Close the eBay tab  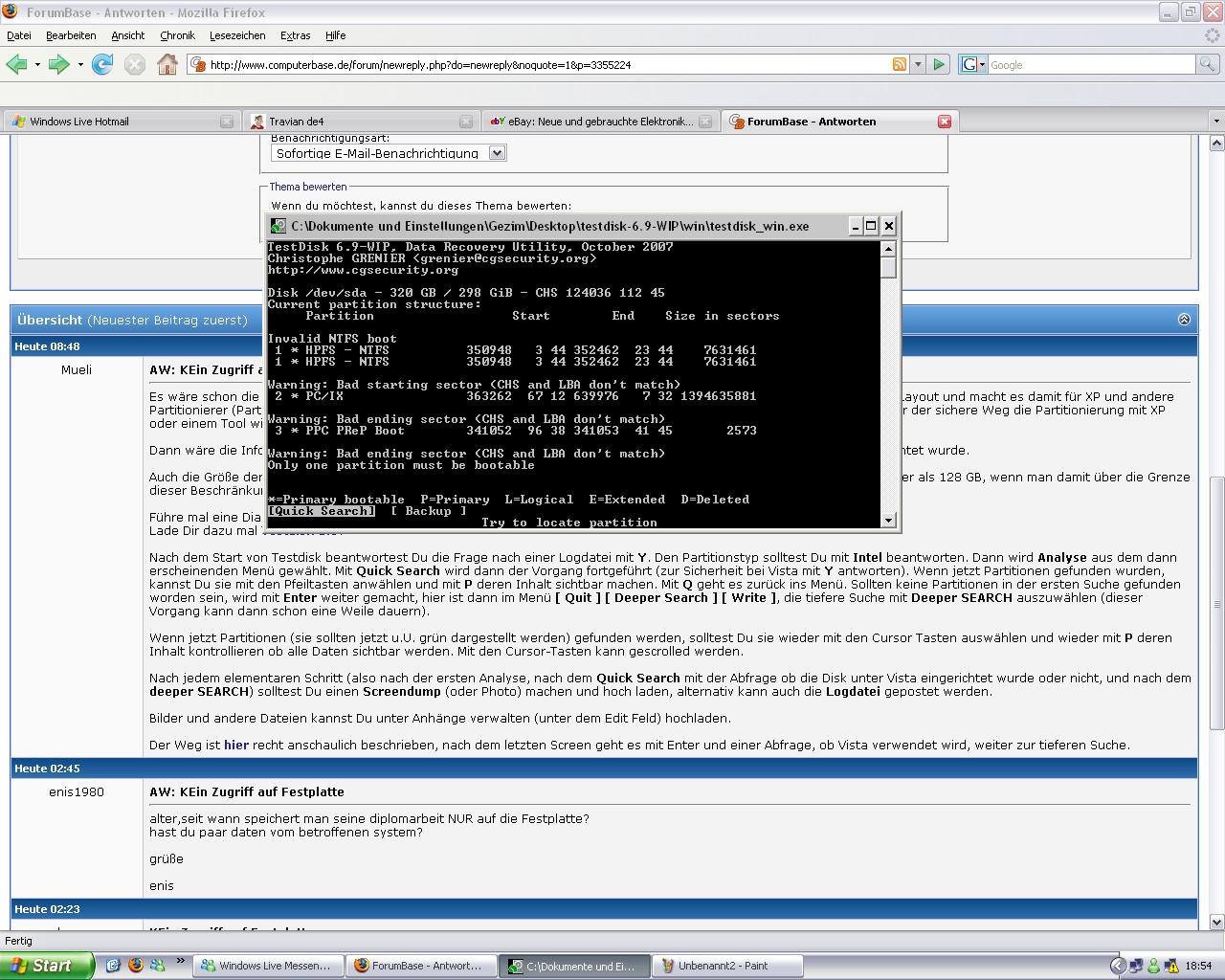[x=705, y=122]
